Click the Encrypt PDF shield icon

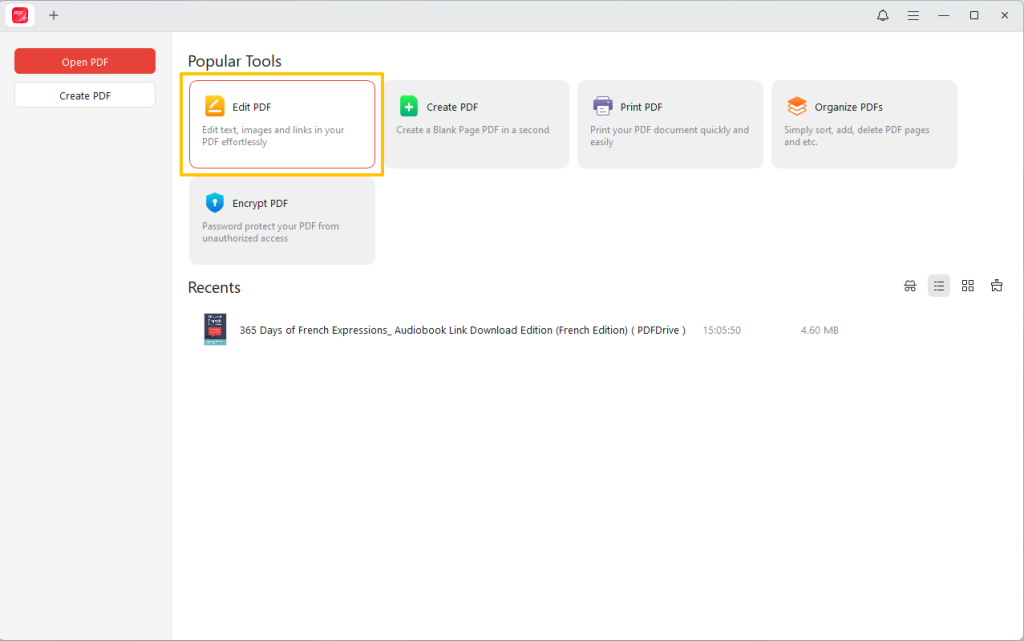click(215, 203)
